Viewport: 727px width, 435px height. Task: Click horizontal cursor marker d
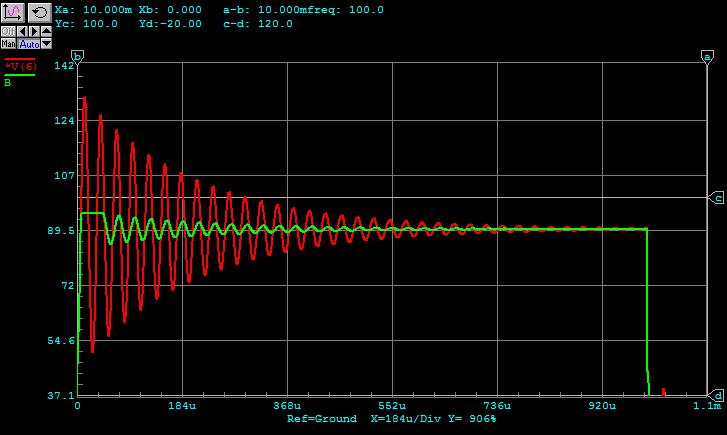click(x=717, y=396)
